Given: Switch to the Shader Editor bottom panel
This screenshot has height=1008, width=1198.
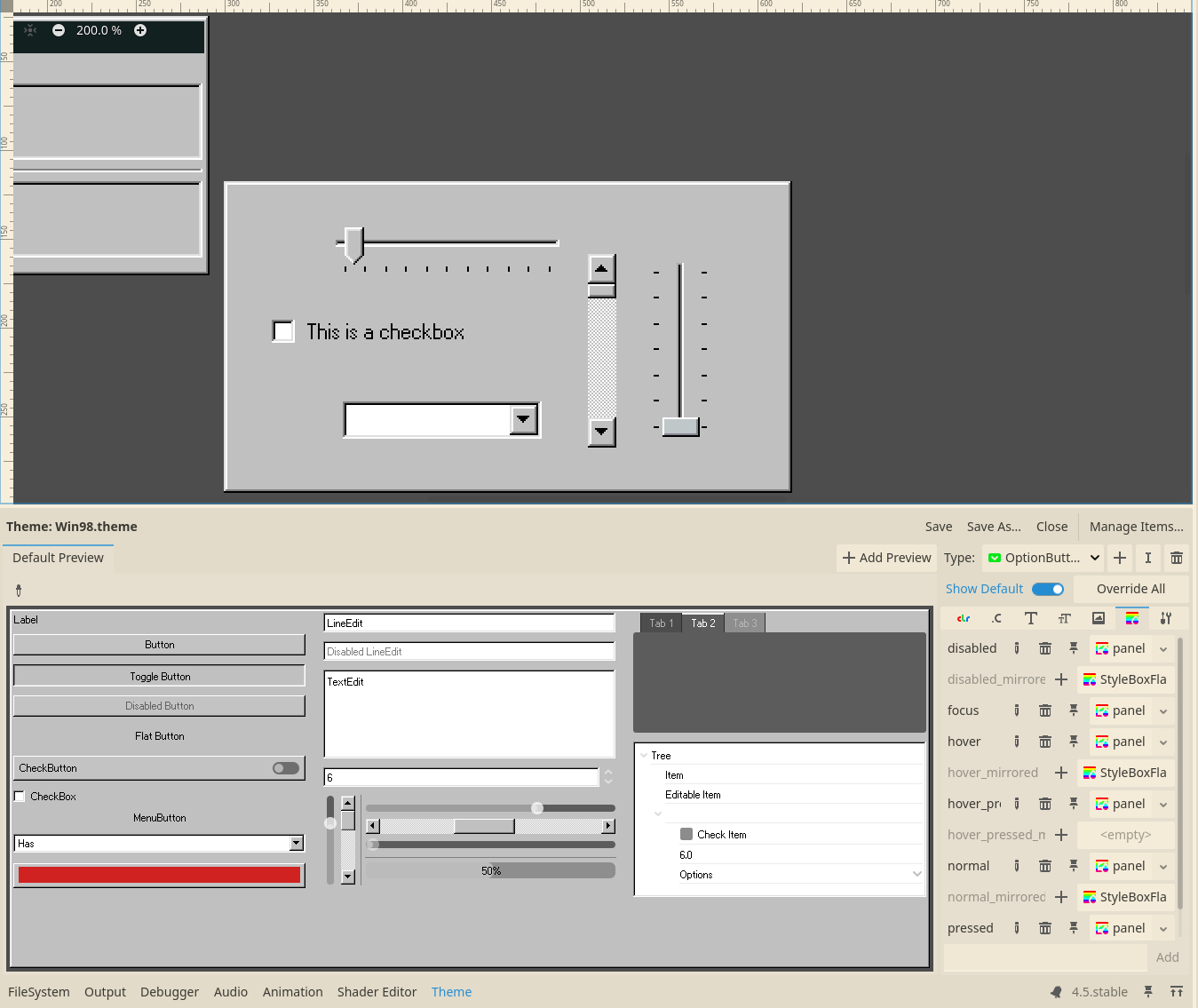Looking at the screenshot, I should [377, 992].
